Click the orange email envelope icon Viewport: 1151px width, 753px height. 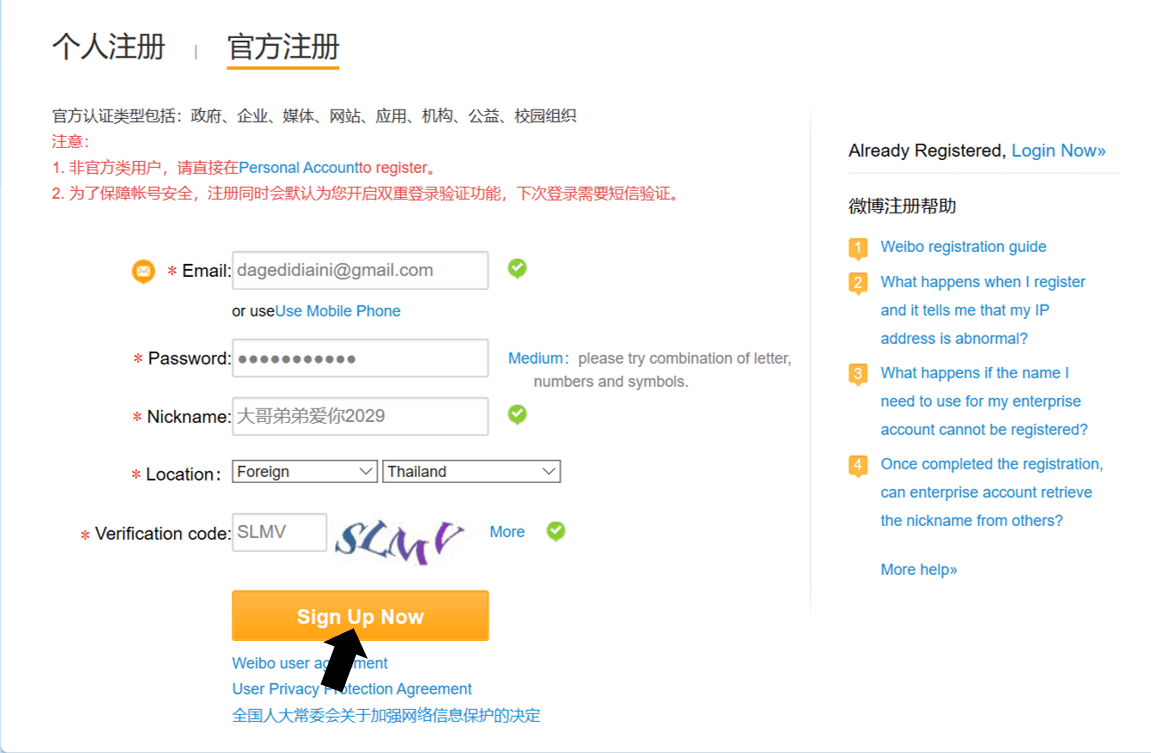(x=143, y=272)
